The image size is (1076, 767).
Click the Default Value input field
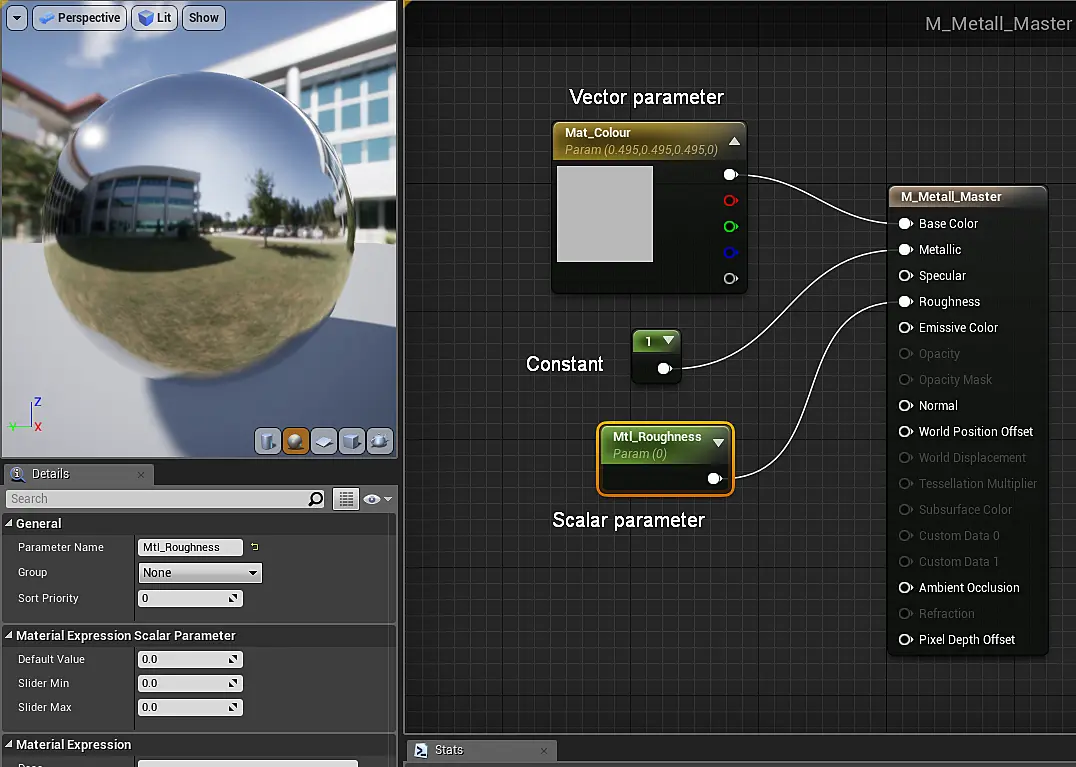coord(190,659)
